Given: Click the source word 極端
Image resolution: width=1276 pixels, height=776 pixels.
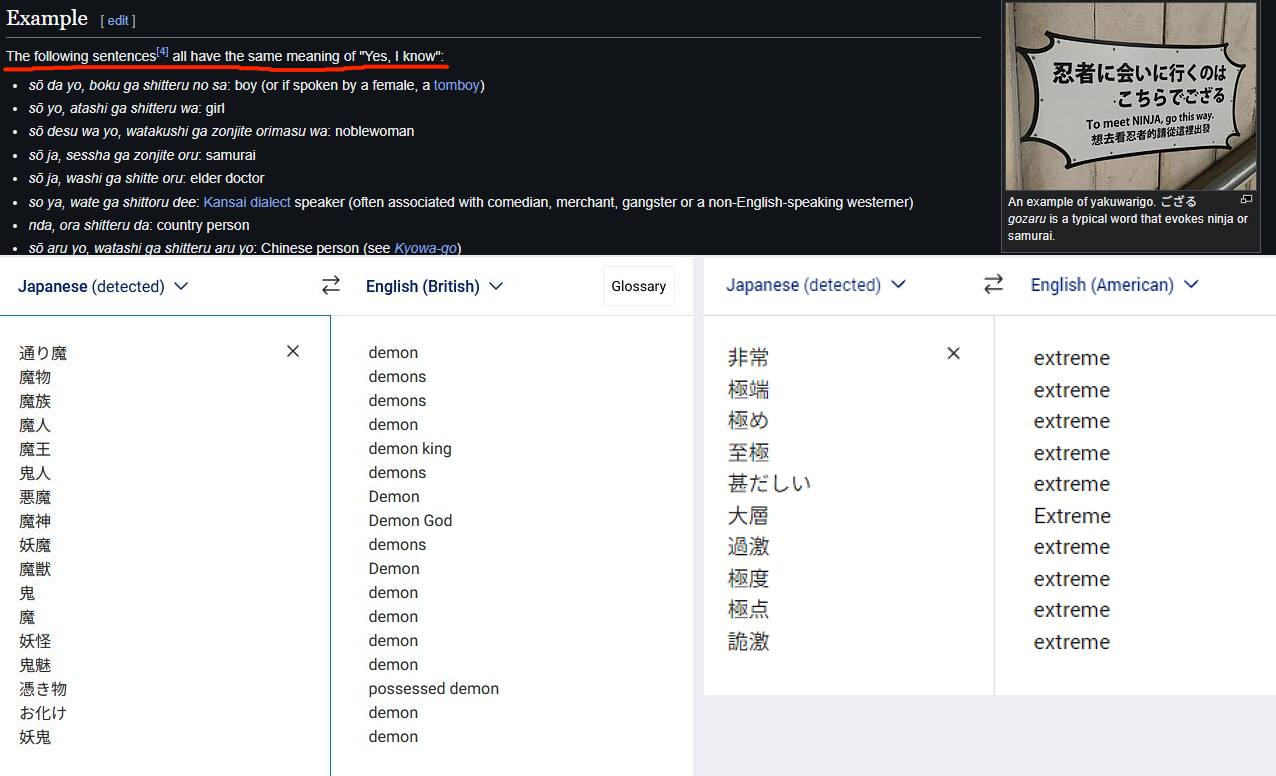Looking at the screenshot, I should 748,390.
